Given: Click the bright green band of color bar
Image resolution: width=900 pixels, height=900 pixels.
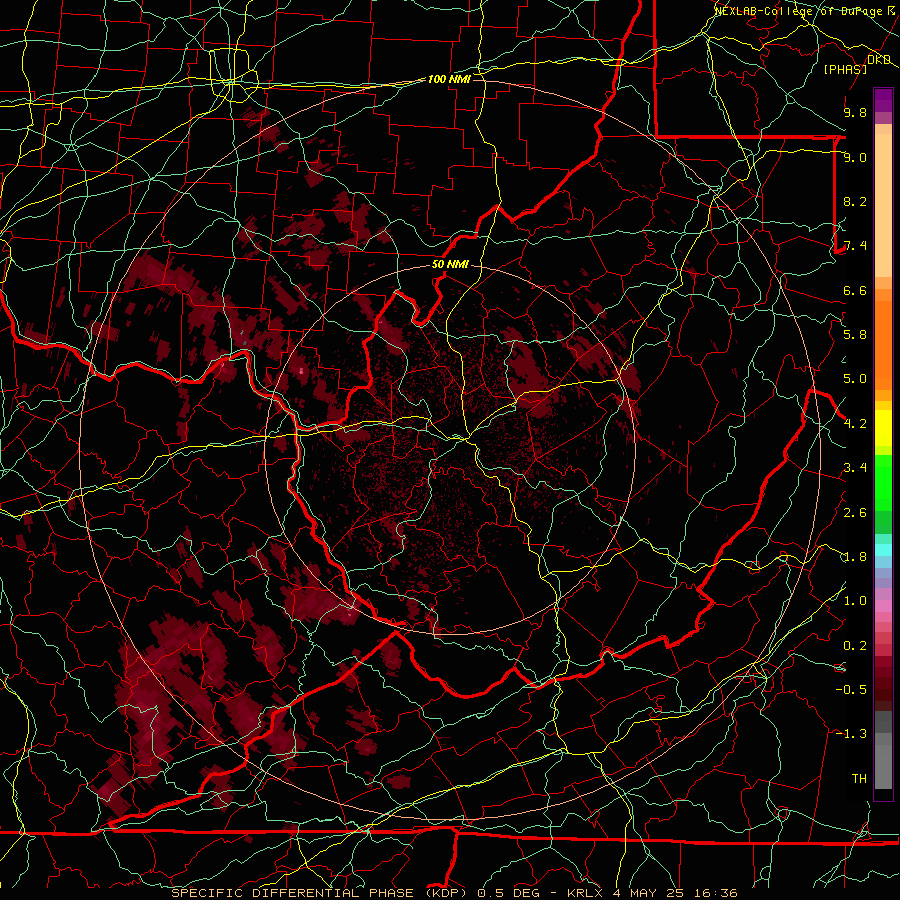Looking at the screenshot, I should pyautogui.click(x=883, y=482).
